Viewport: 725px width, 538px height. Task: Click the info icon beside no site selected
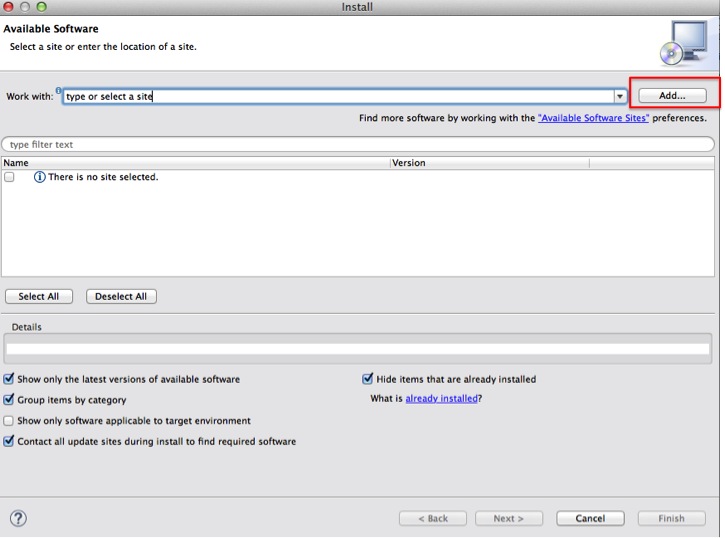40,177
